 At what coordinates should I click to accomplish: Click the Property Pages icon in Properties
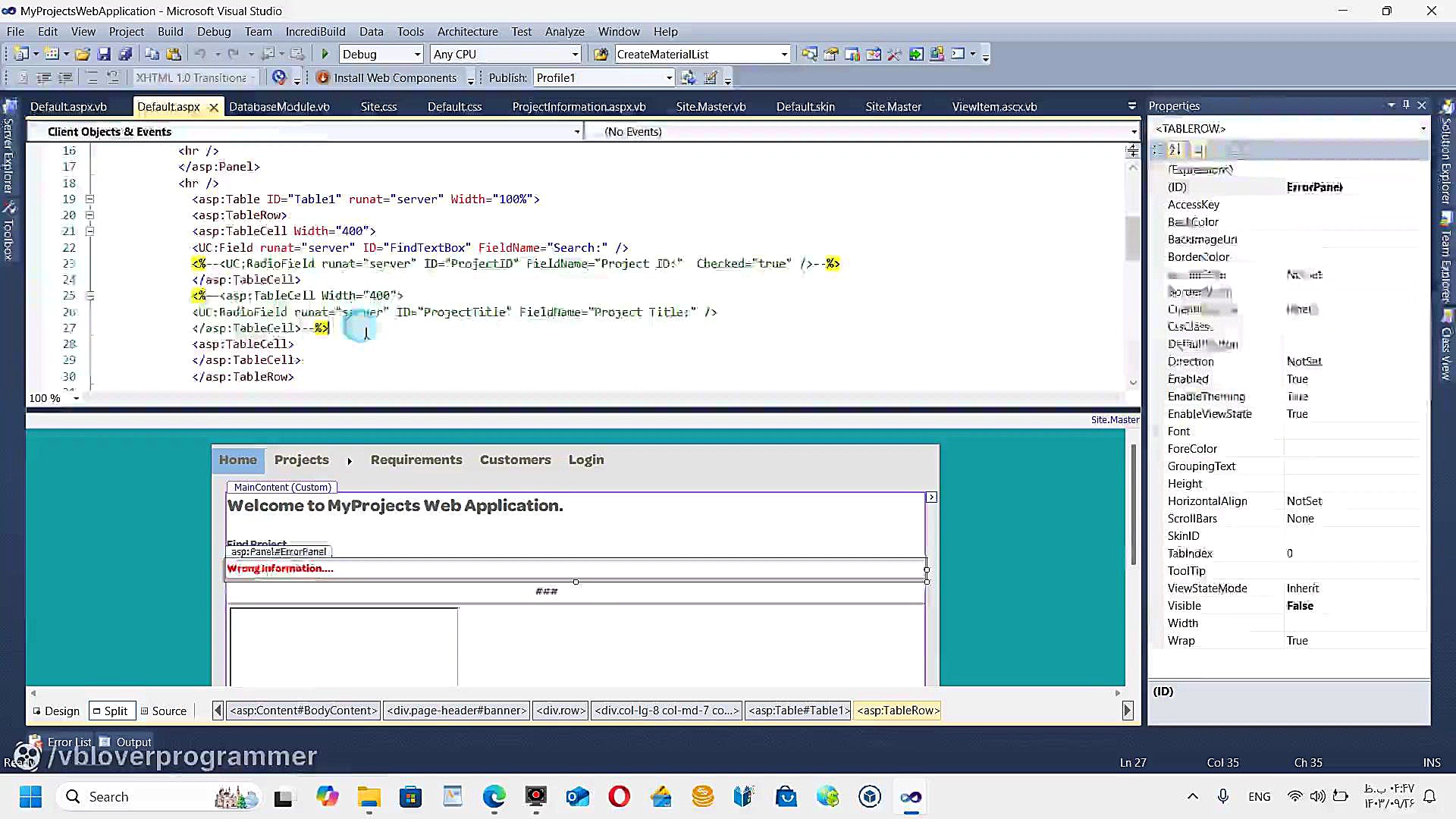[x=1235, y=149]
